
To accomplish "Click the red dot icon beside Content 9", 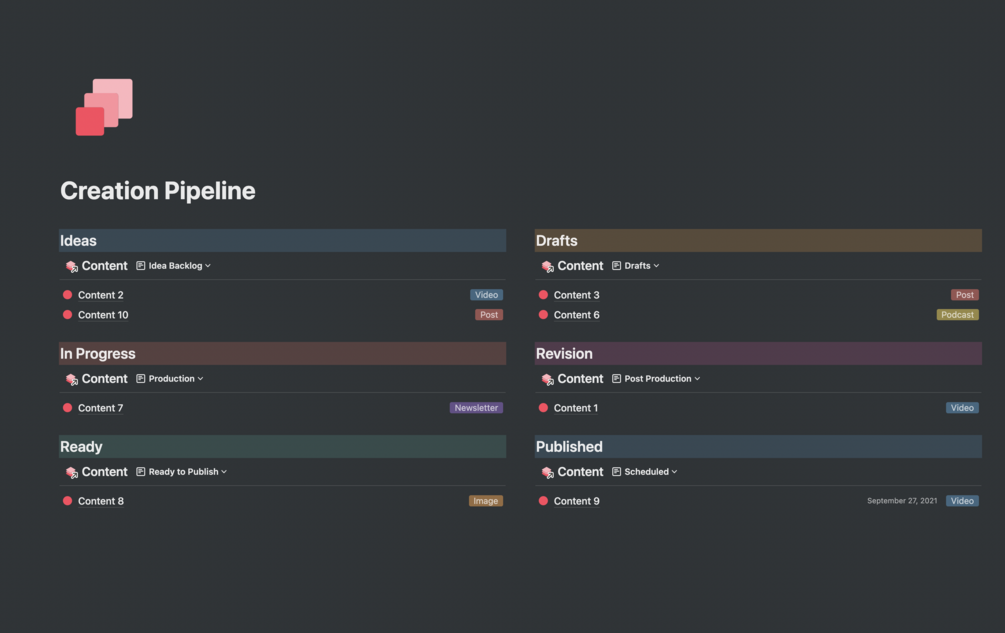I will [543, 501].
